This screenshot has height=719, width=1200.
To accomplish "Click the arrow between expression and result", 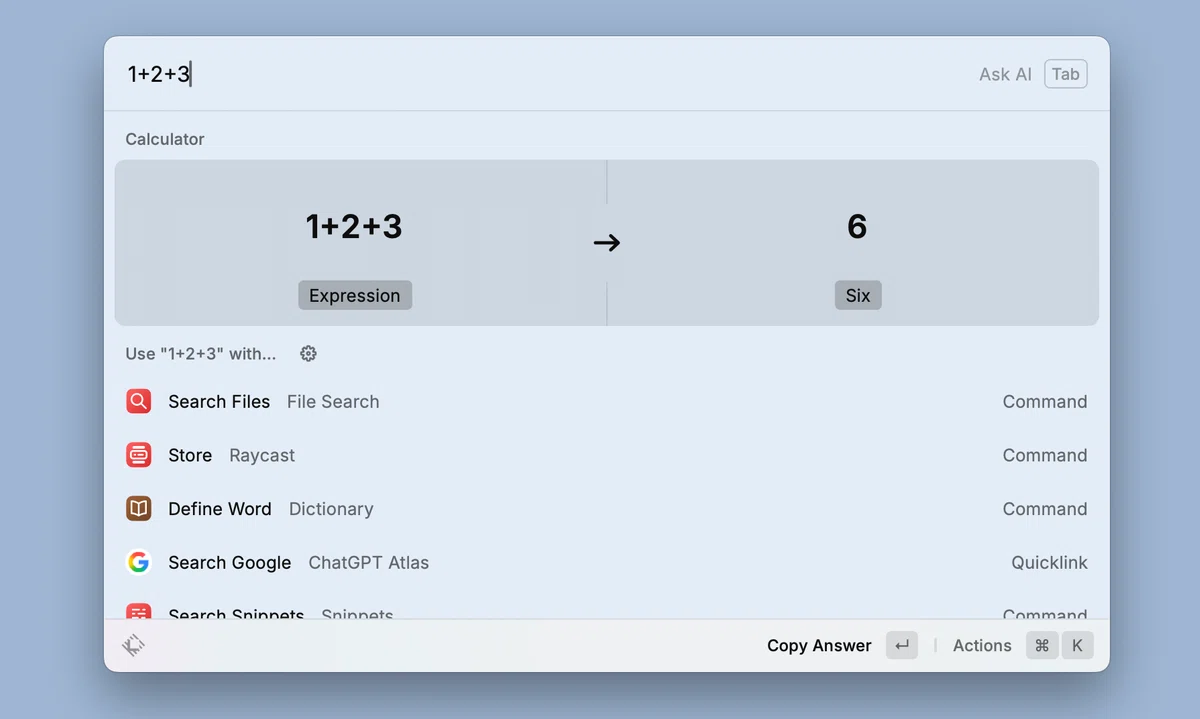I will (x=607, y=243).
